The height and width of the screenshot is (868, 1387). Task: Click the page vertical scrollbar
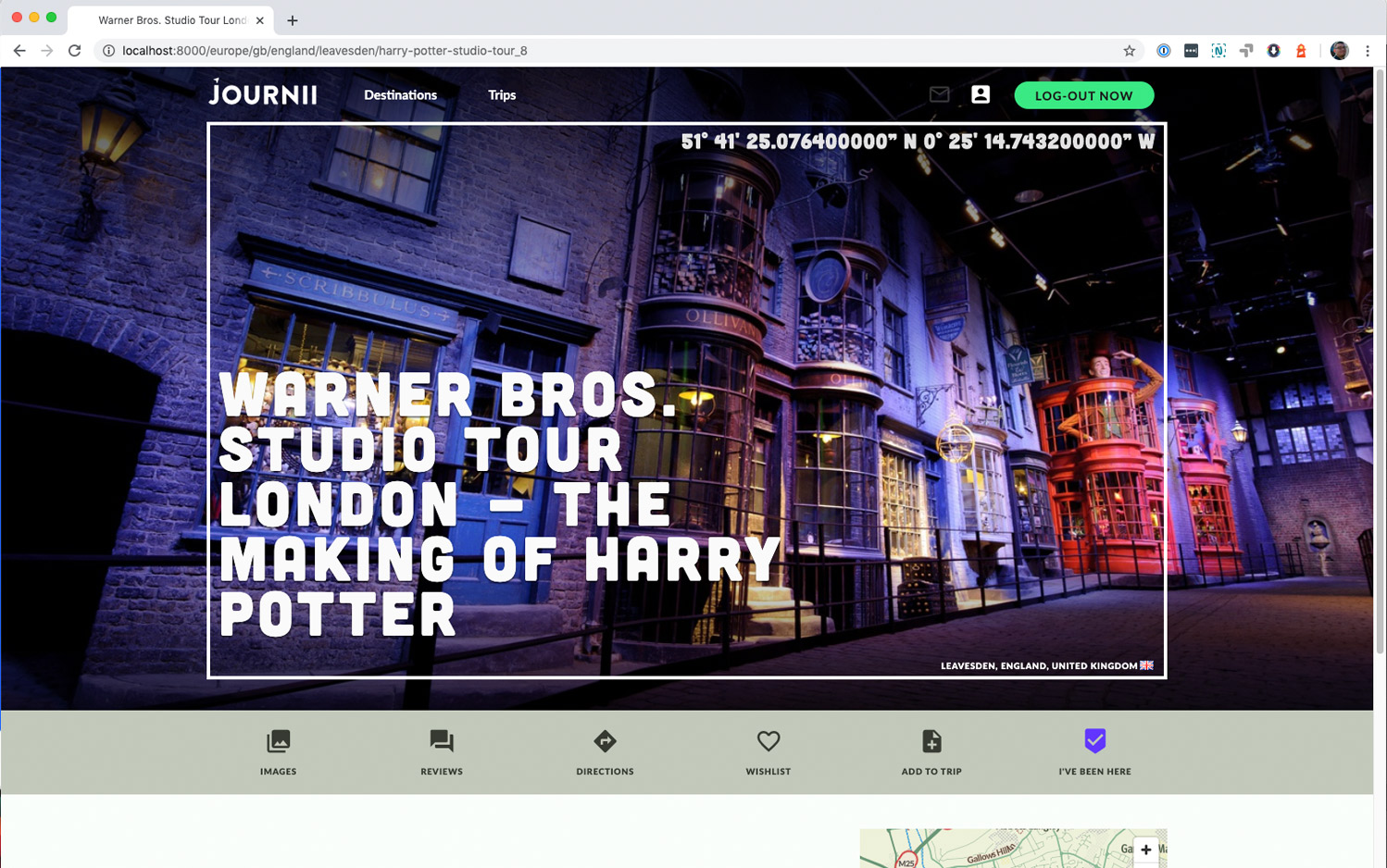pos(1380,361)
